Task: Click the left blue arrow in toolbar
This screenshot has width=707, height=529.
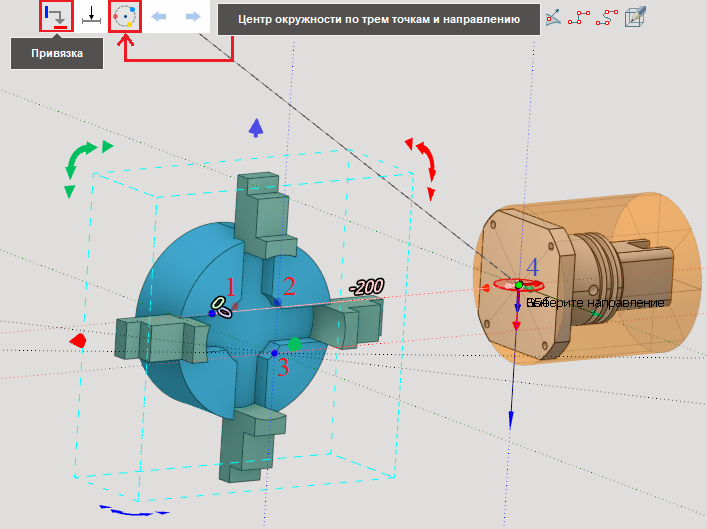Action: [x=158, y=18]
